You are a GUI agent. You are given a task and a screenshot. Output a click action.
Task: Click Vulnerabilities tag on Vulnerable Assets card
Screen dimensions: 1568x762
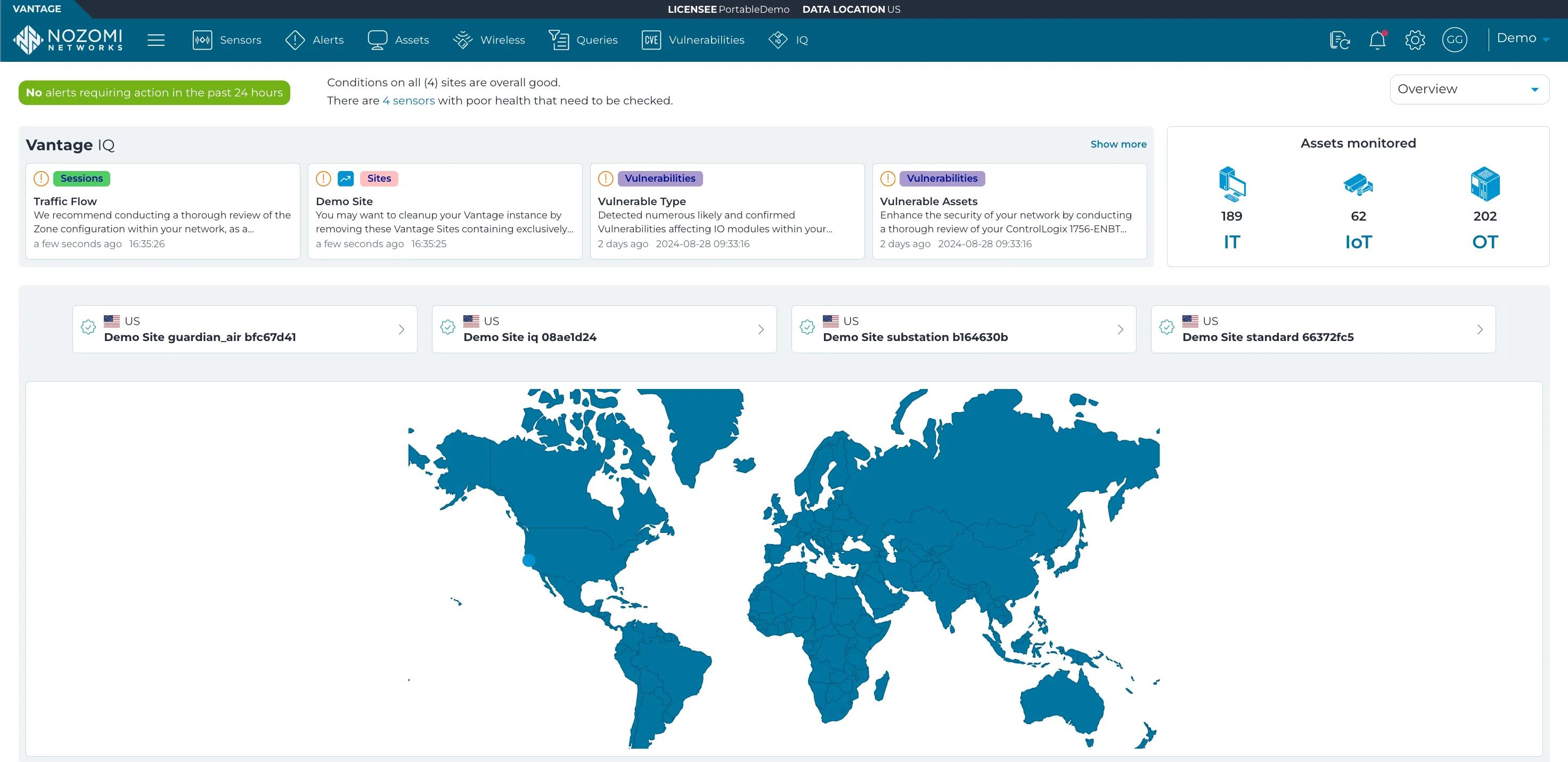pos(942,179)
